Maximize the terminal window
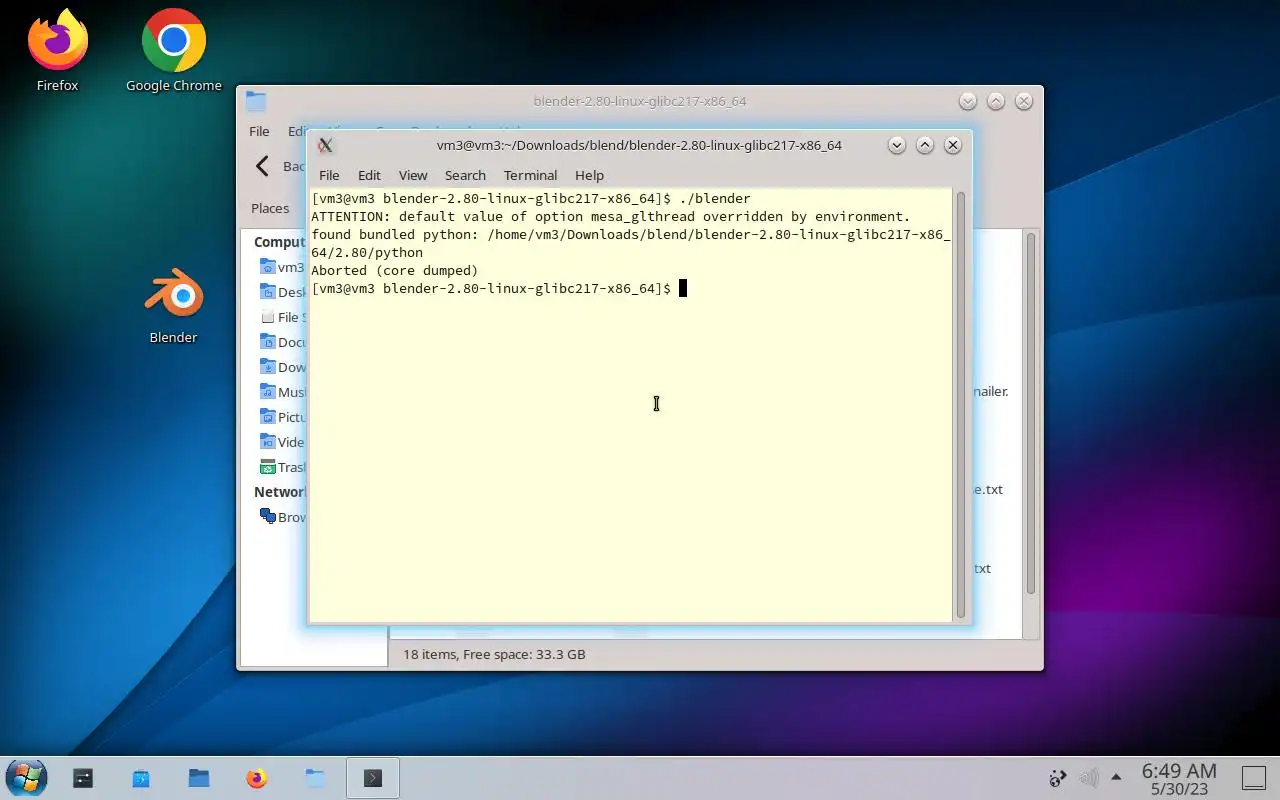 click(x=925, y=145)
